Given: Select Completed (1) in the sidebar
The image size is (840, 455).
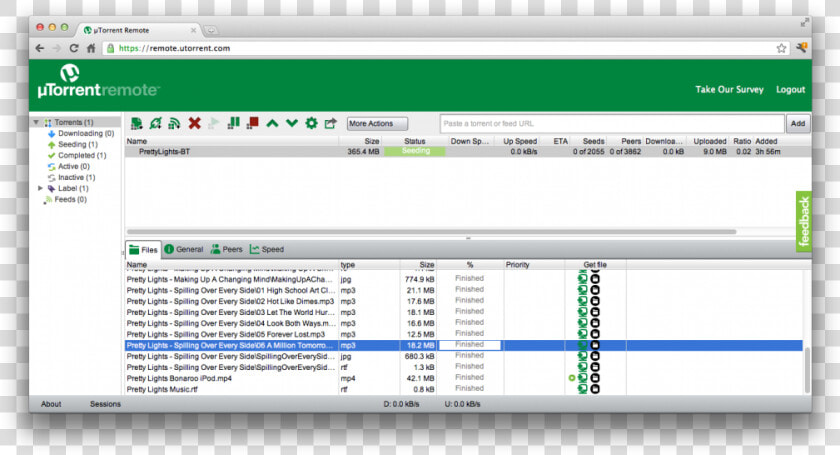Looking at the screenshot, I should click(82, 155).
